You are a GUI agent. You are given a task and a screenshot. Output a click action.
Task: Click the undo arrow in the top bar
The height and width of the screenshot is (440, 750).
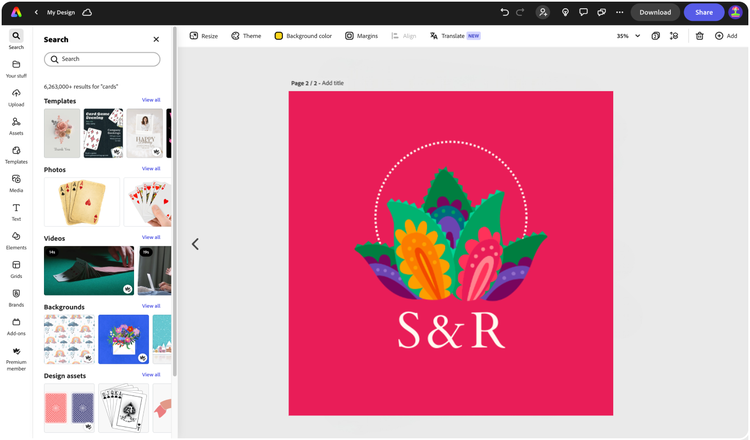pos(504,12)
